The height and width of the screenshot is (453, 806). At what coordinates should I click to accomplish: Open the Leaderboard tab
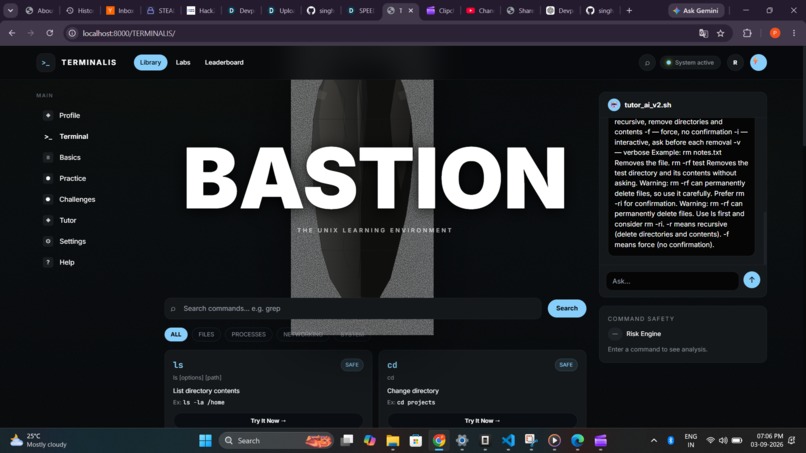[x=224, y=62]
